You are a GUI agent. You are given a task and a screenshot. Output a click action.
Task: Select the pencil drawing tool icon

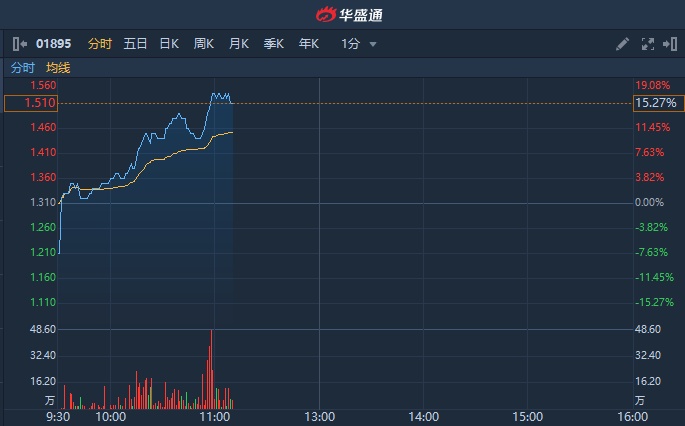[622, 44]
